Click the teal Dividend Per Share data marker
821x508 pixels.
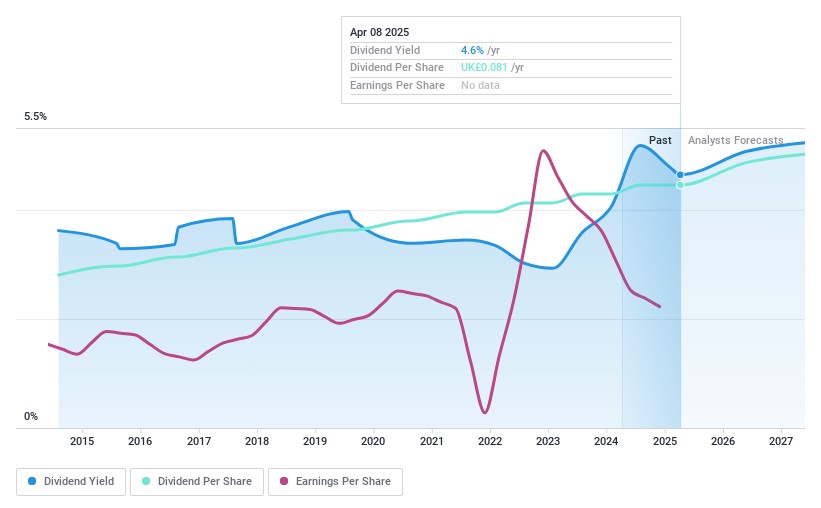click(x=680, y=185)
